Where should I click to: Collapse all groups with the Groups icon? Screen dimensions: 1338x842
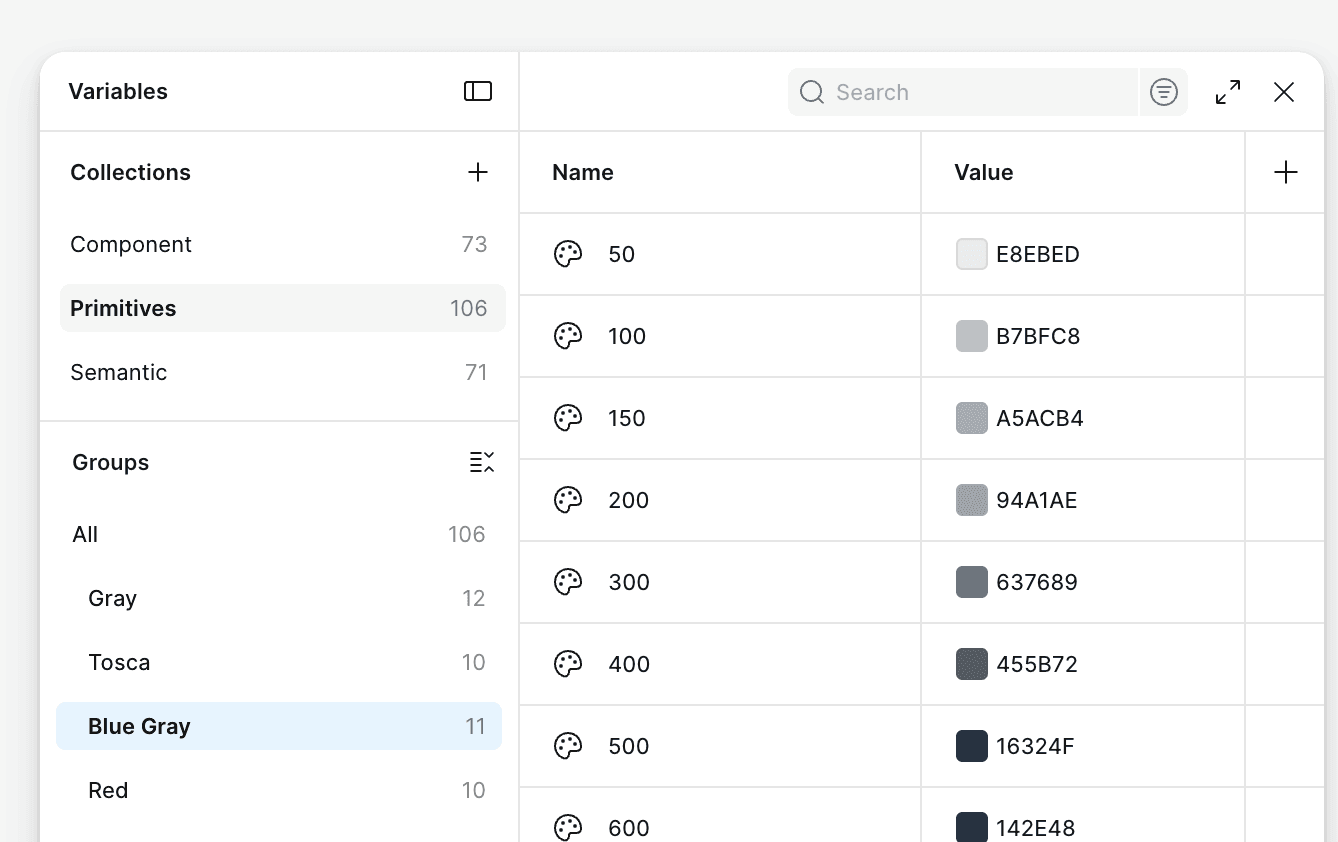click(x=482, y=462)
